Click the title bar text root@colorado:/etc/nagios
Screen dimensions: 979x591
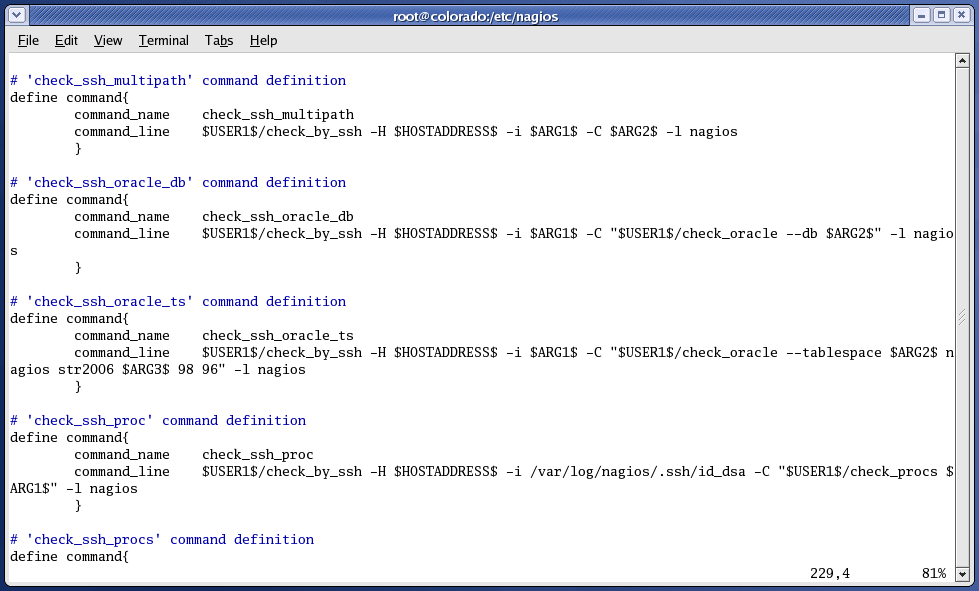point(476,16)
